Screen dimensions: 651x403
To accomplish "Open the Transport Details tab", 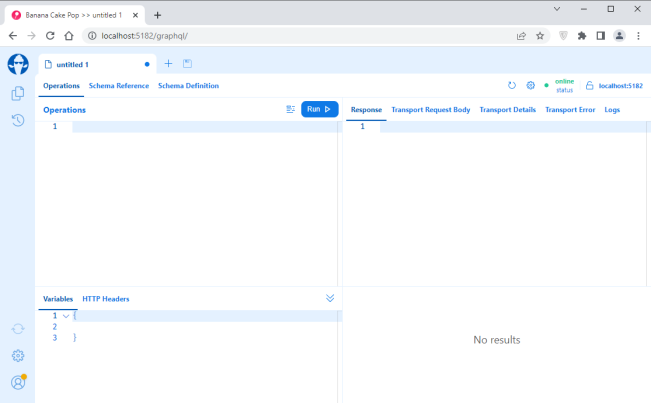I will 507,110.
